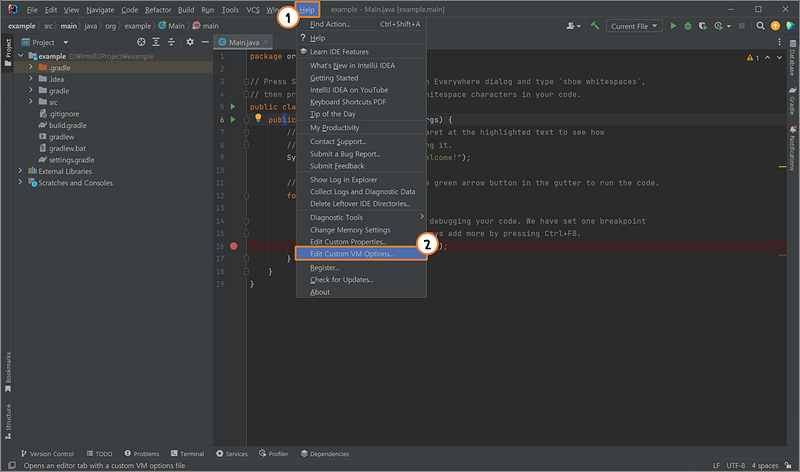Run the current file with the green play button

[x=673, y=26]
